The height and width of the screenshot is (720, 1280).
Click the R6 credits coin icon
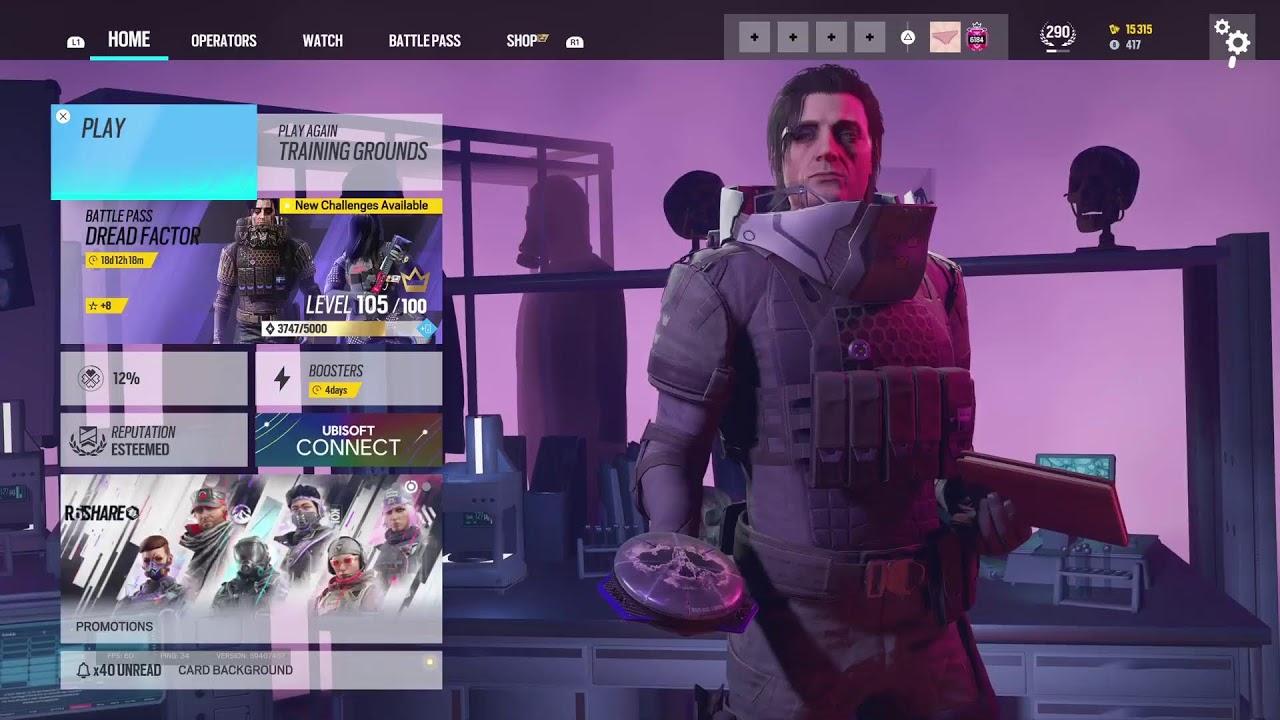pyautogui.click(x=1115, y=45)
